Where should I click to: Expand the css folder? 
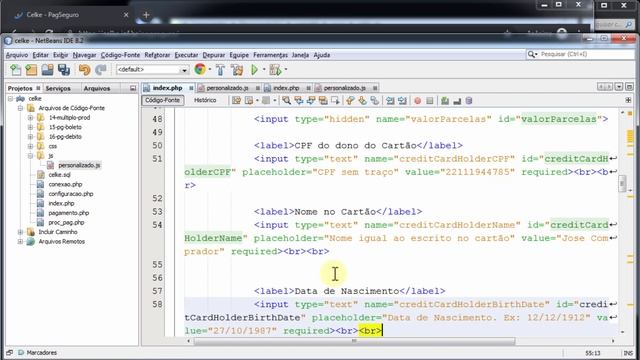pos(30,146)
